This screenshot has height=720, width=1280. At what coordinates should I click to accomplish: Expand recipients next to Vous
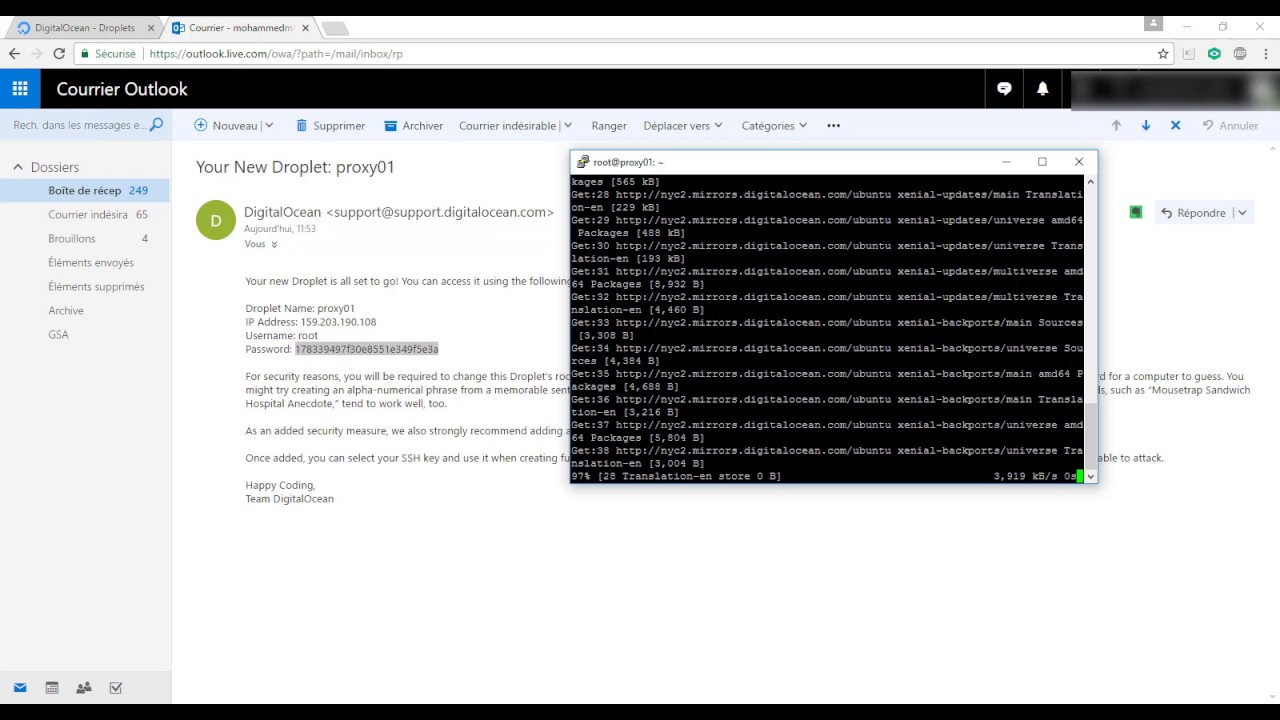tap(274, 244)
